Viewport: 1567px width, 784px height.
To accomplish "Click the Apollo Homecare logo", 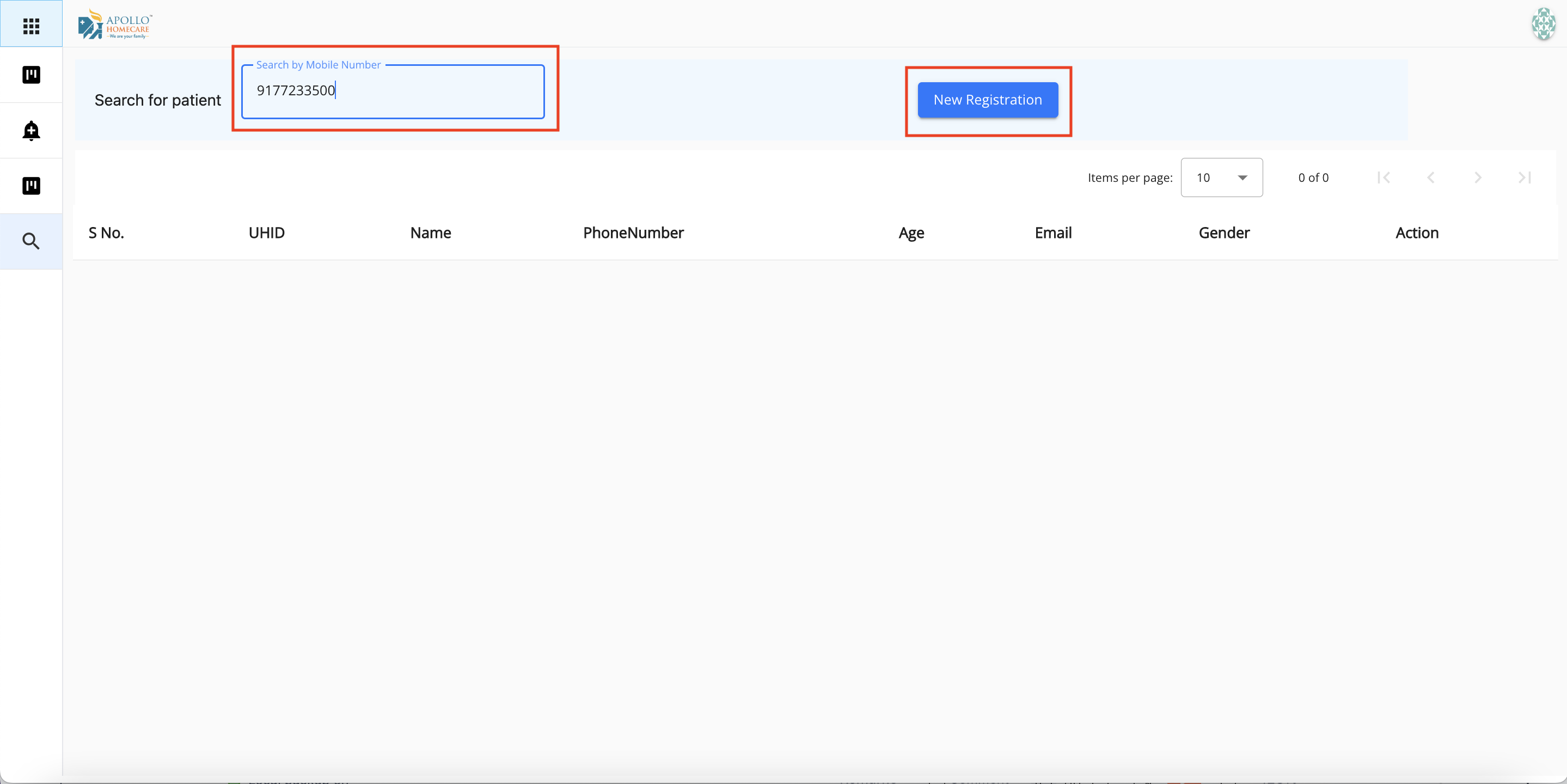I will (x=115, y=24).
